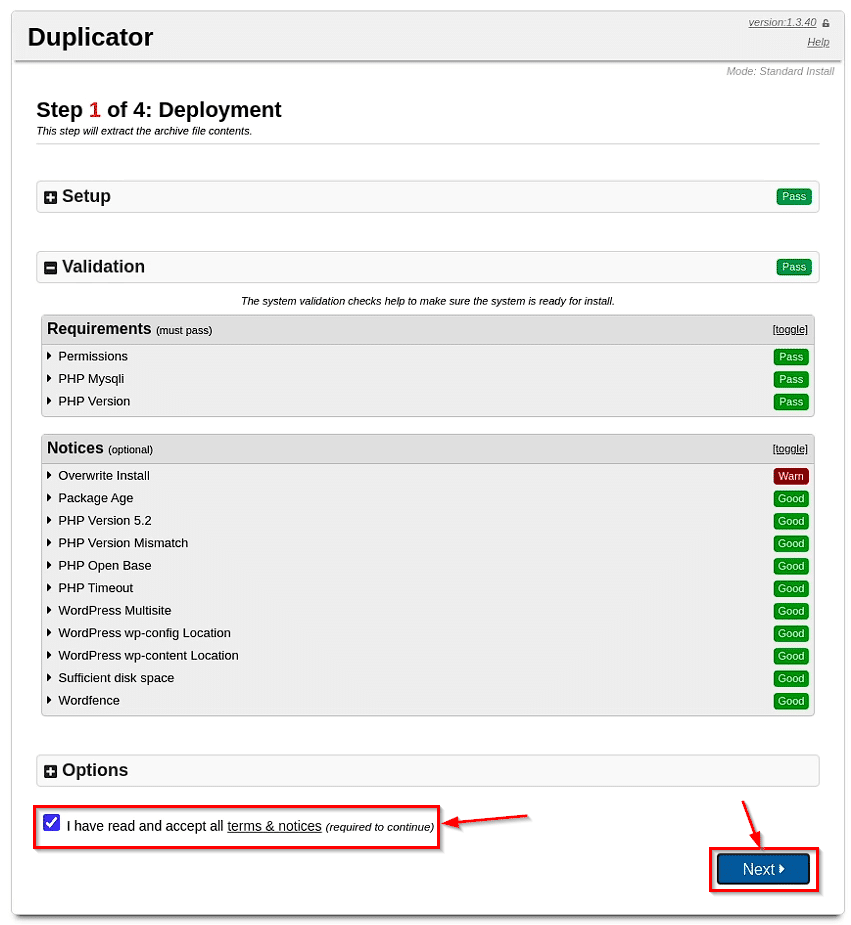This screenshot has width=851, height=925.
Task: Click the Good badge for PHP Version 5.2
Action: click(791, 521)
